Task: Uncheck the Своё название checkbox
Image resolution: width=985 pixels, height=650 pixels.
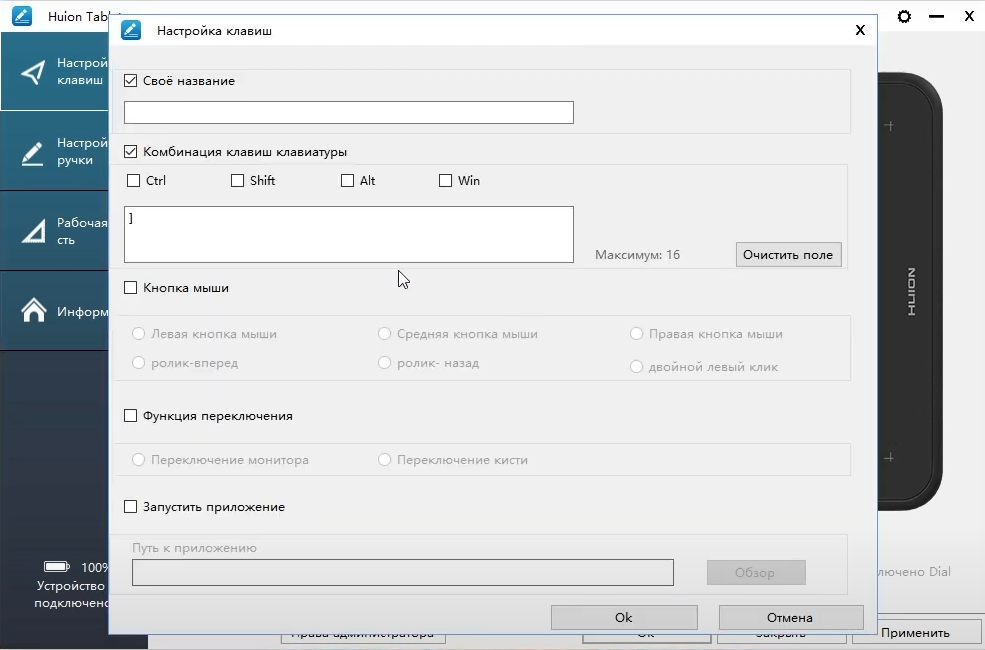Action: point(130,81)
